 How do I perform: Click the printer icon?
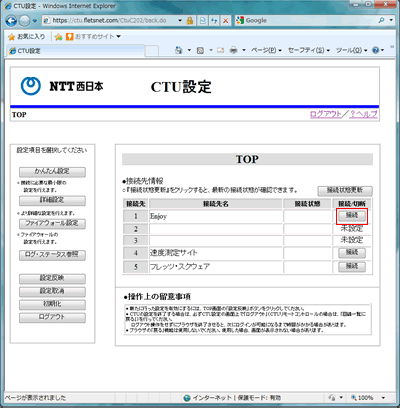[x=234, y=50]
